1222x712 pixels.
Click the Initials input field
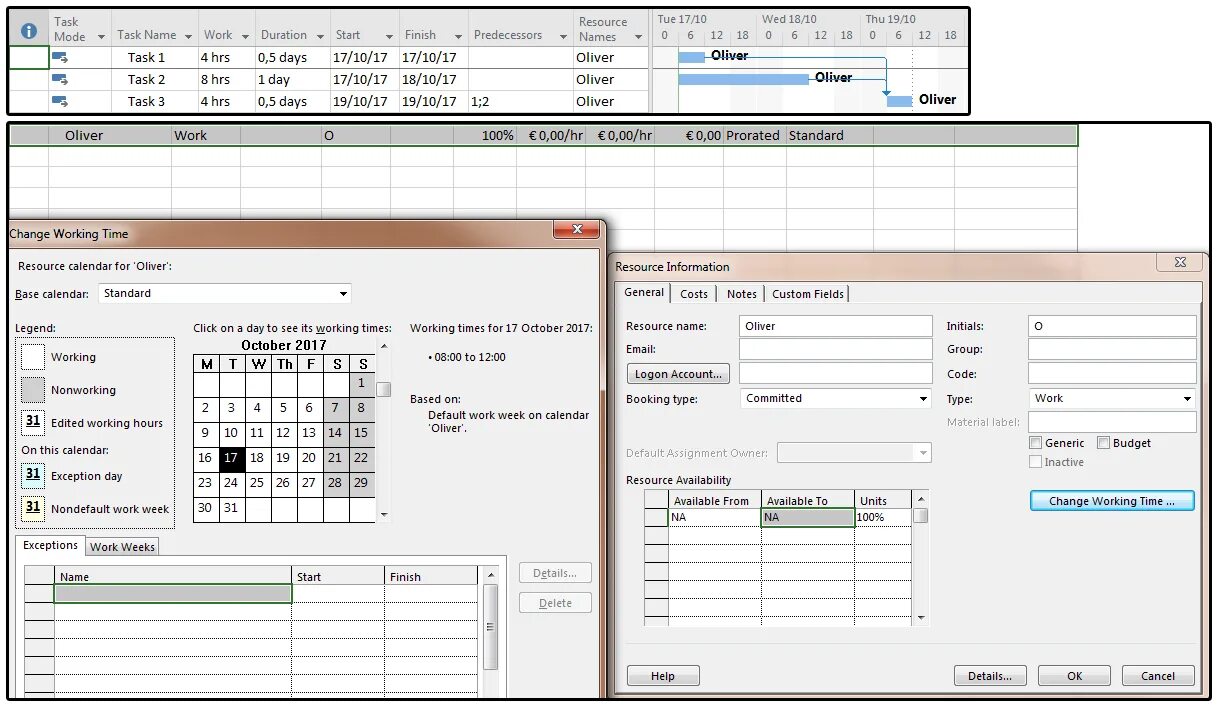1112,326
